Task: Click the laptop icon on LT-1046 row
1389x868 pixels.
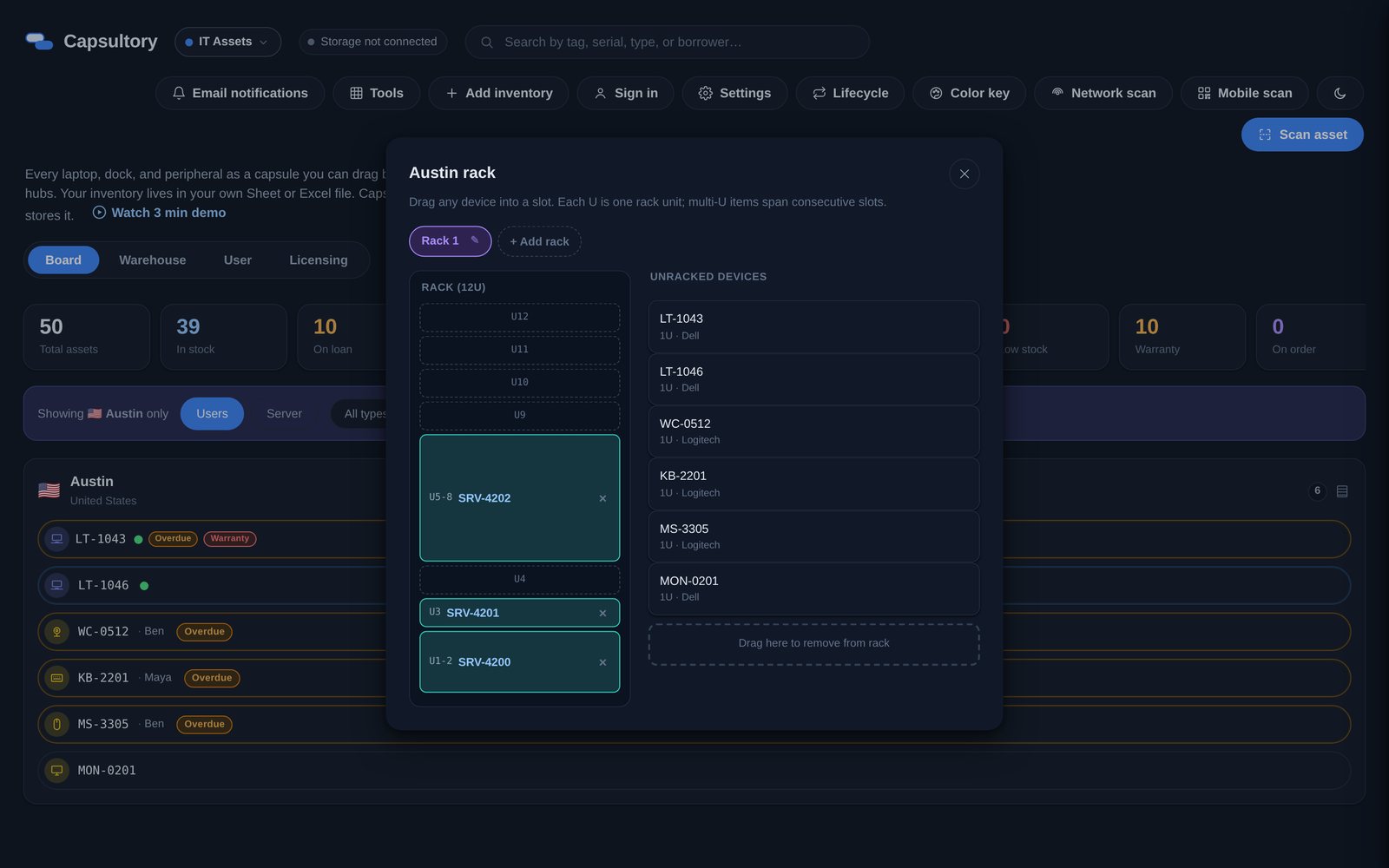Action: [x=56, y=585]
